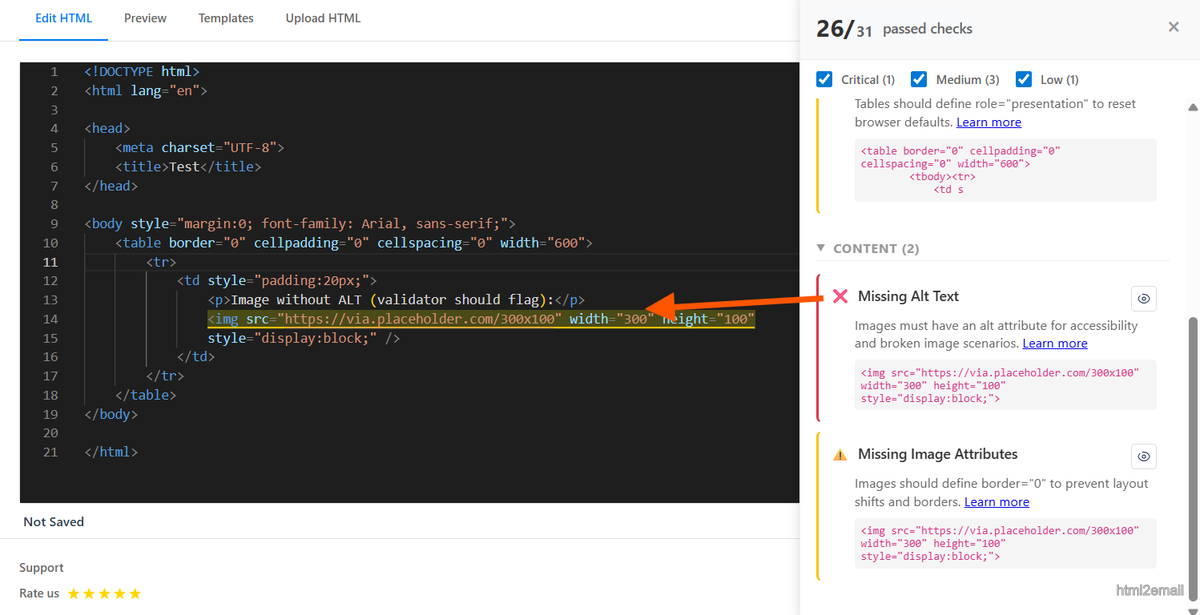Click the red X icon beside Missing Alt Text
Image resolution: width=1200 pixels, height=615 pixels.
[839, 296]
